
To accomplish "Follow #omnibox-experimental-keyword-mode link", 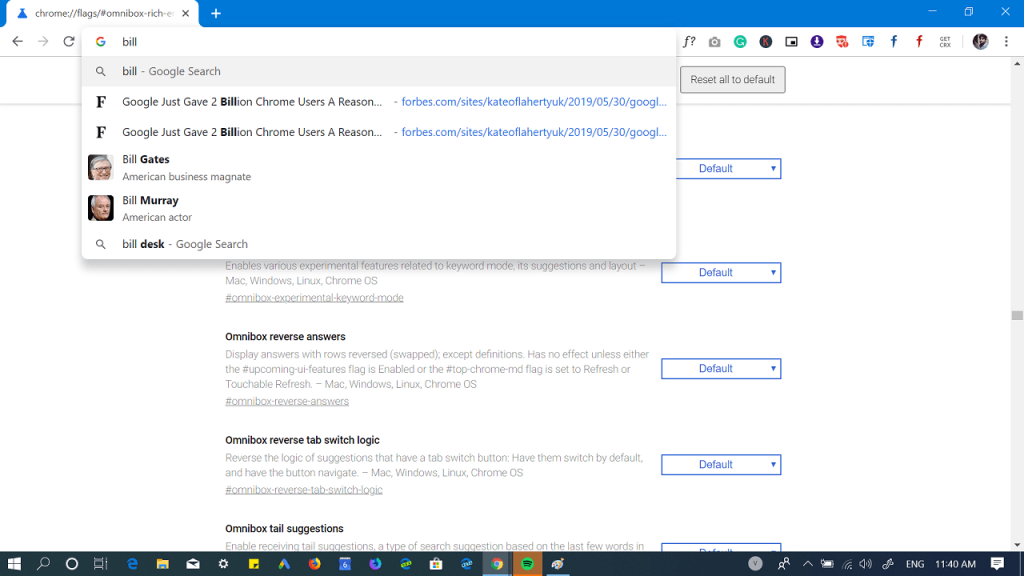I will point(314,298).
